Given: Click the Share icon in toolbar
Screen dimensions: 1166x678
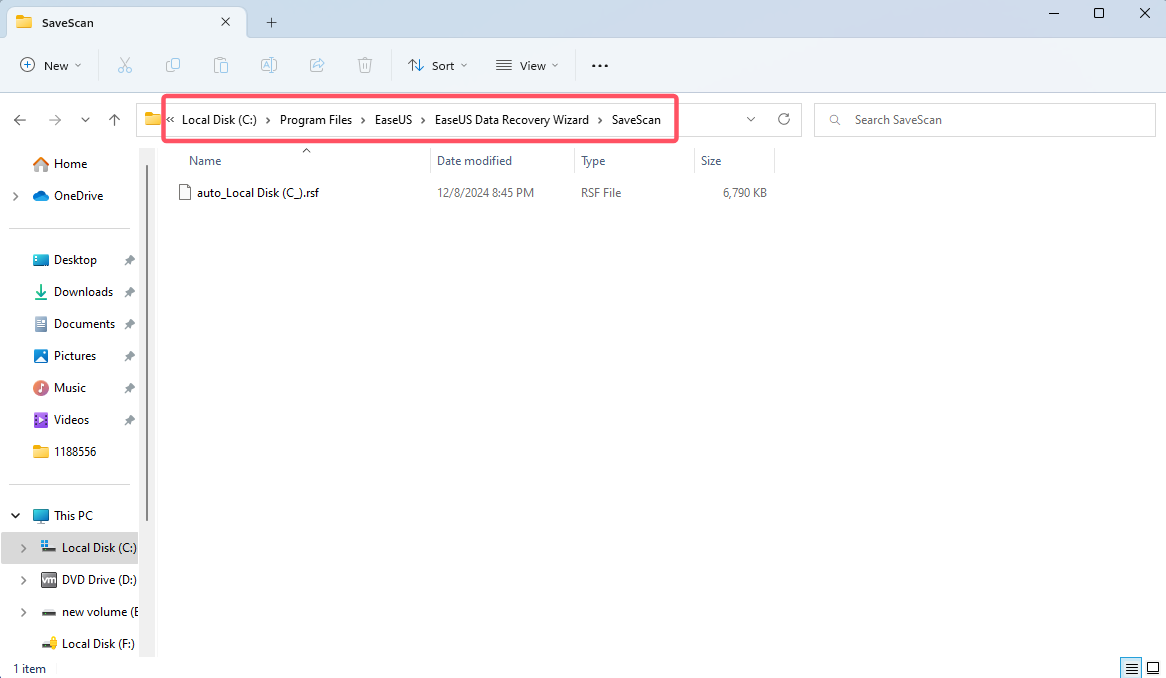Looking at the screenshot, I should (x=317, y=65).
